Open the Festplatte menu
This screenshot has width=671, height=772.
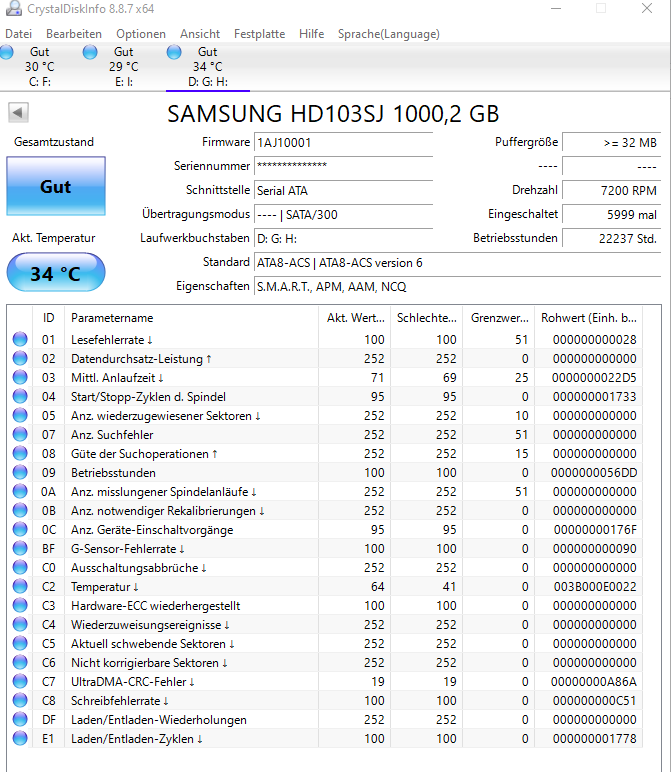coord(259,34)
